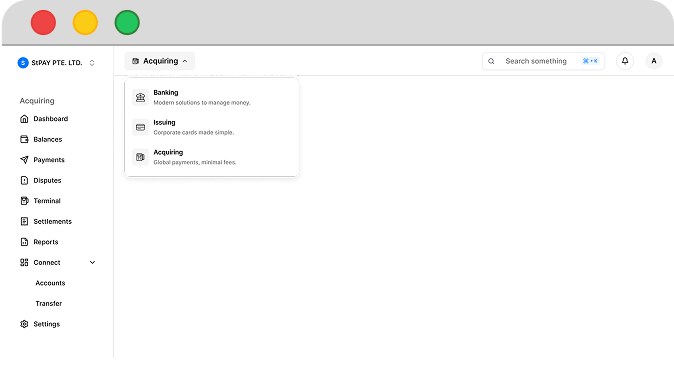This screenshot has width=674, height=372.
Task: Click the StPAY blue logo icon
Action: [x=23, y=63]
